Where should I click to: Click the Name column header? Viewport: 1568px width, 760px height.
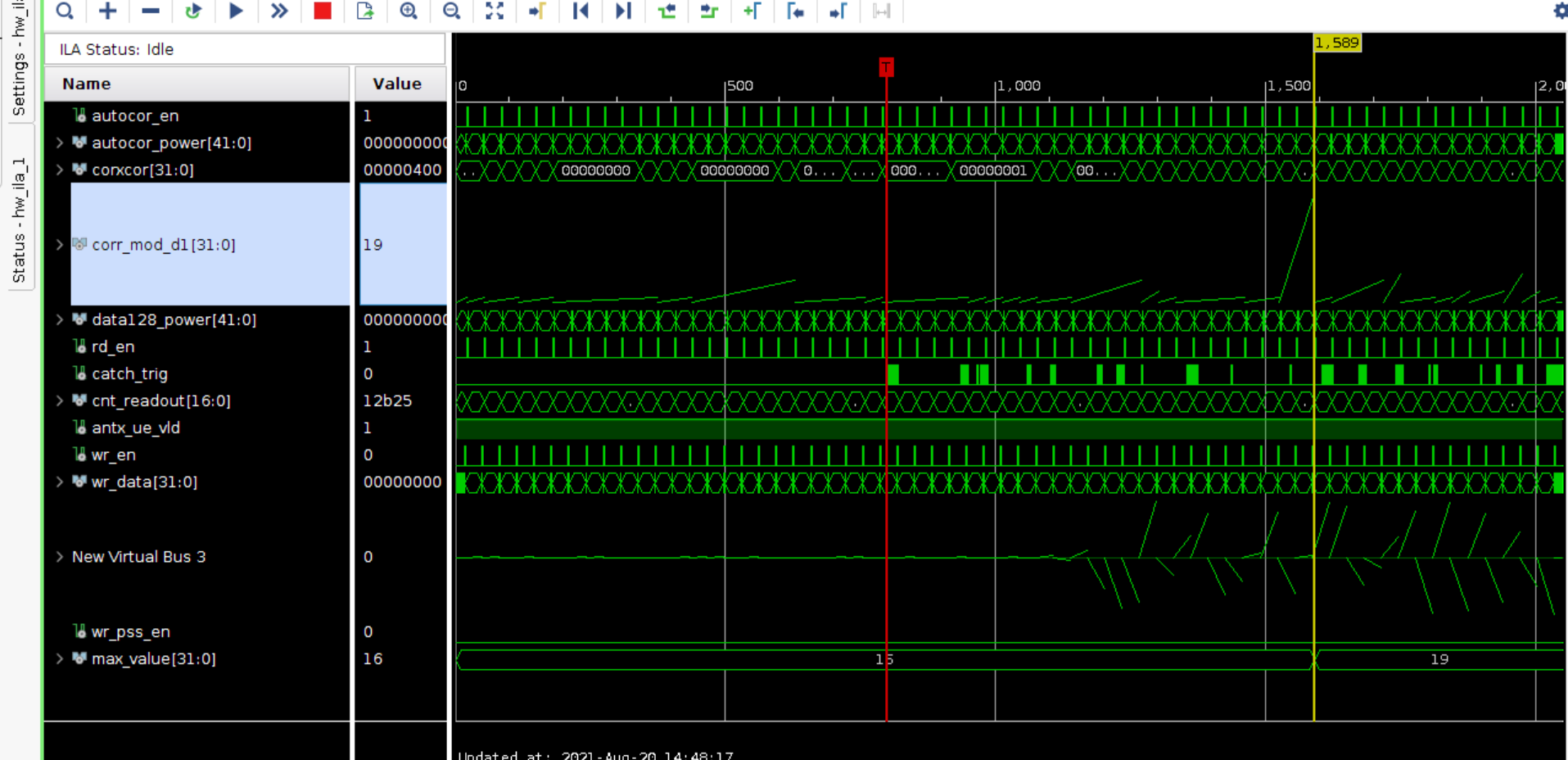point(197,84)
